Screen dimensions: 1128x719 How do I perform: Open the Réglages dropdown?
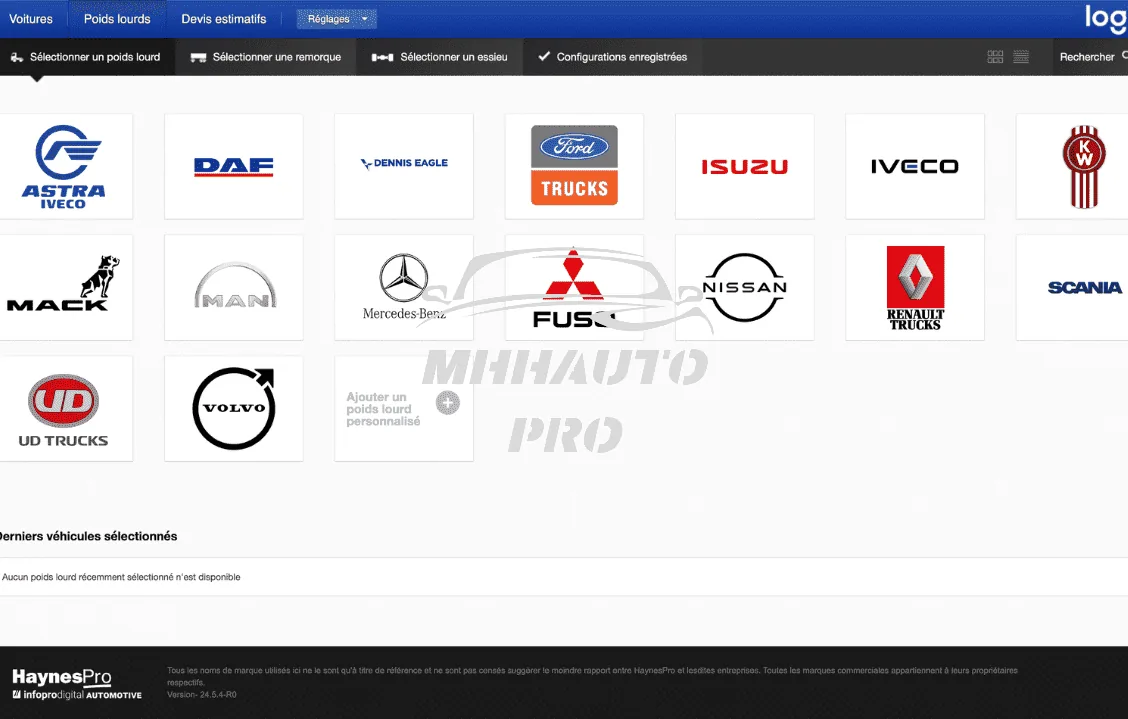click(x=336, y=18)
